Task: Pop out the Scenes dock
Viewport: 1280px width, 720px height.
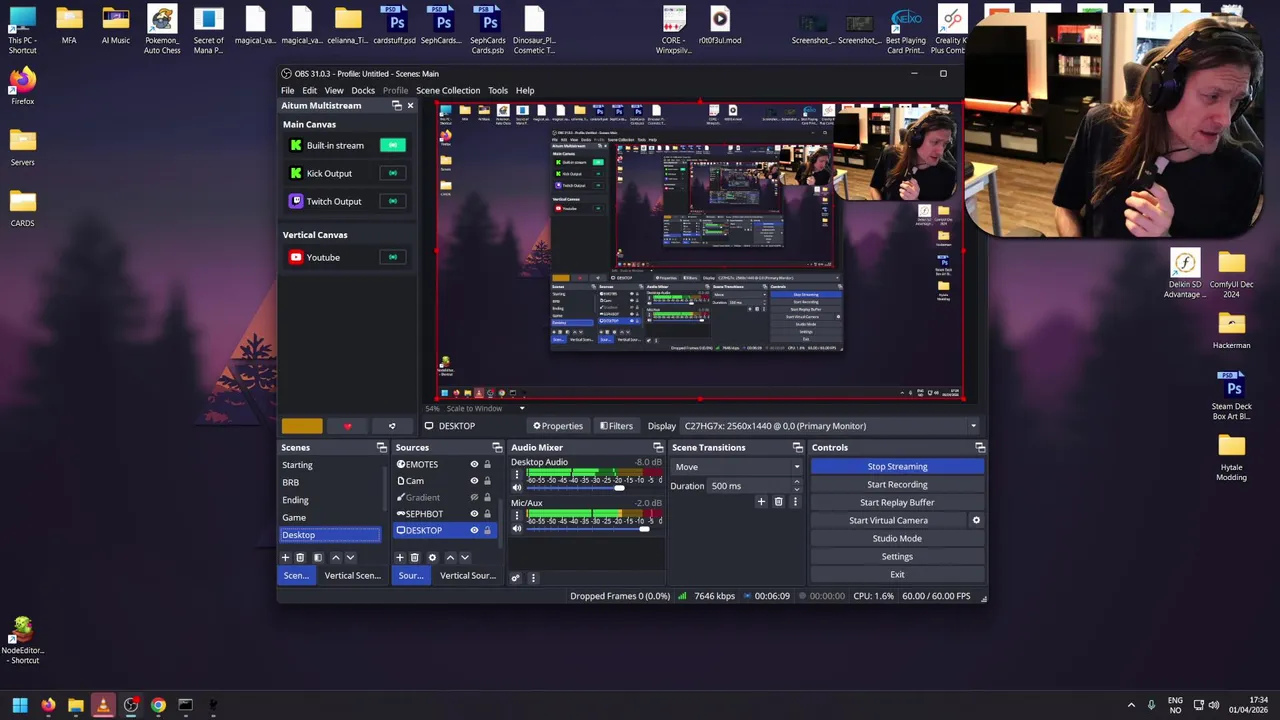Action: (381, 447)
